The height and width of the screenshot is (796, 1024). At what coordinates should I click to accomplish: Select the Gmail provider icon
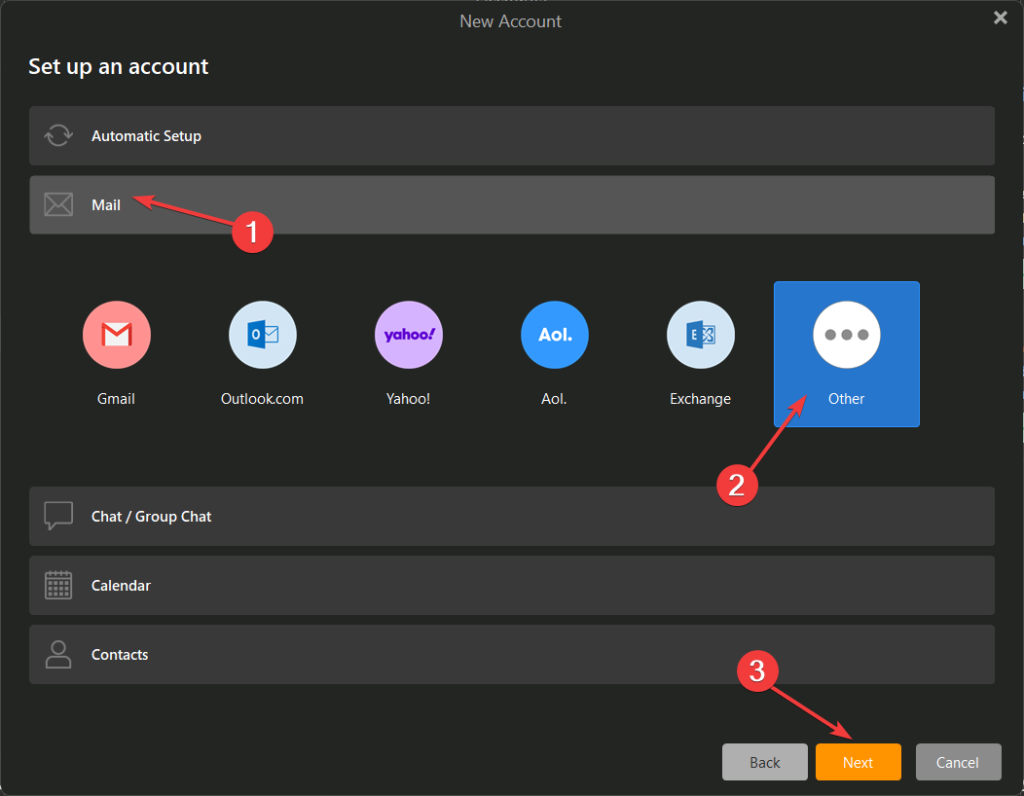116,335
